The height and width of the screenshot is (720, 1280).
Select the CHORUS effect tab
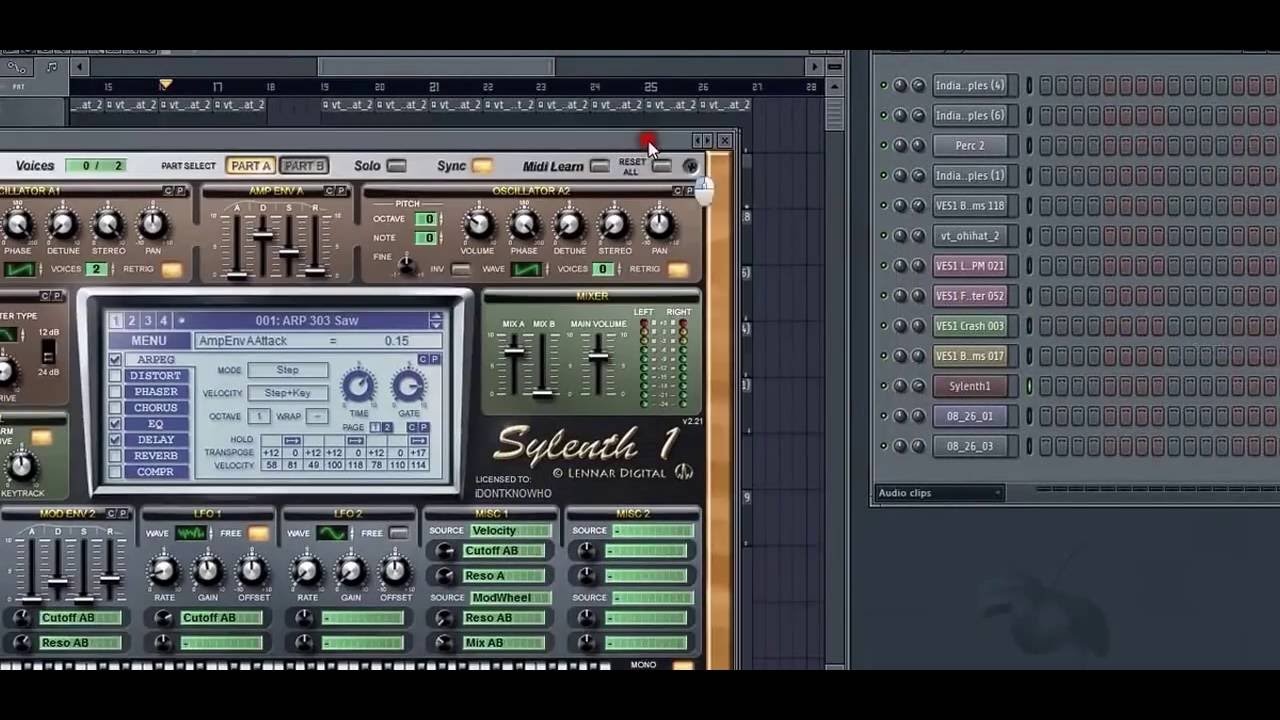(156, 408)
